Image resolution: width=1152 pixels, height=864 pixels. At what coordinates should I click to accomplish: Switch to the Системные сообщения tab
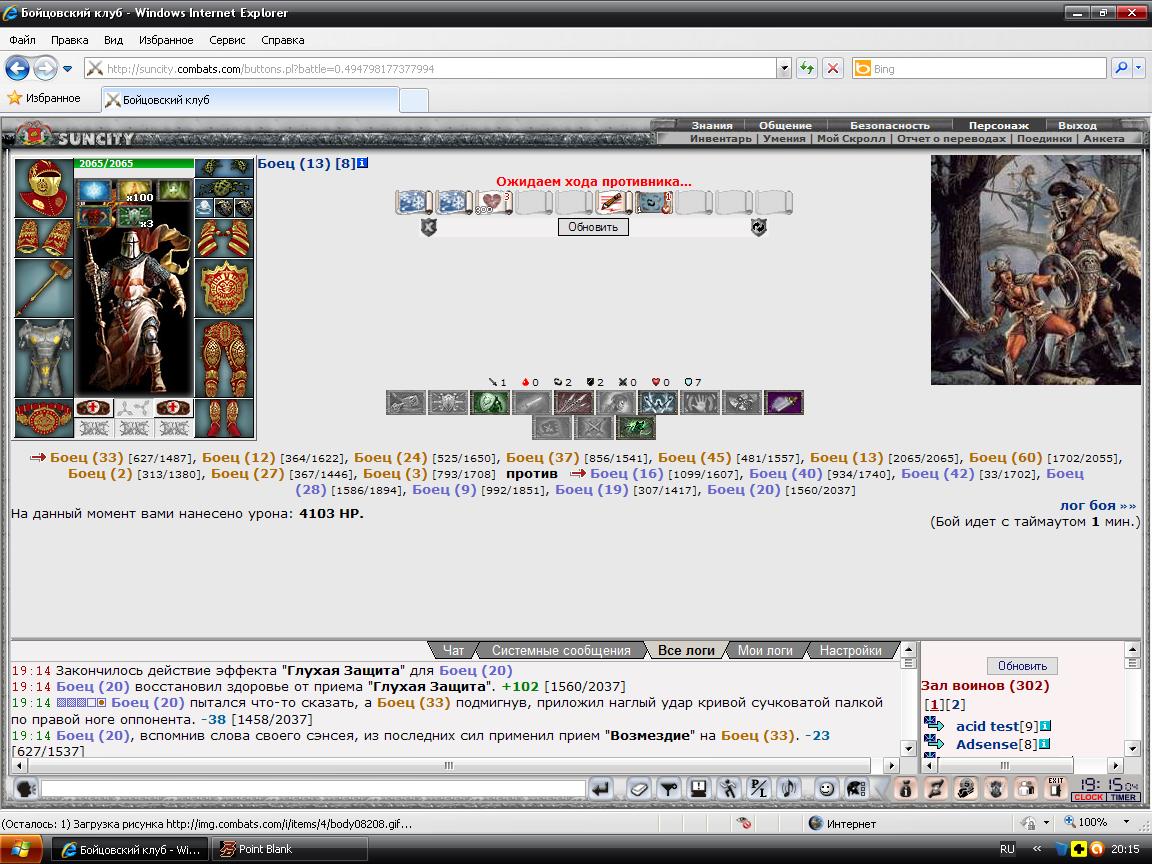pos(561,650)
